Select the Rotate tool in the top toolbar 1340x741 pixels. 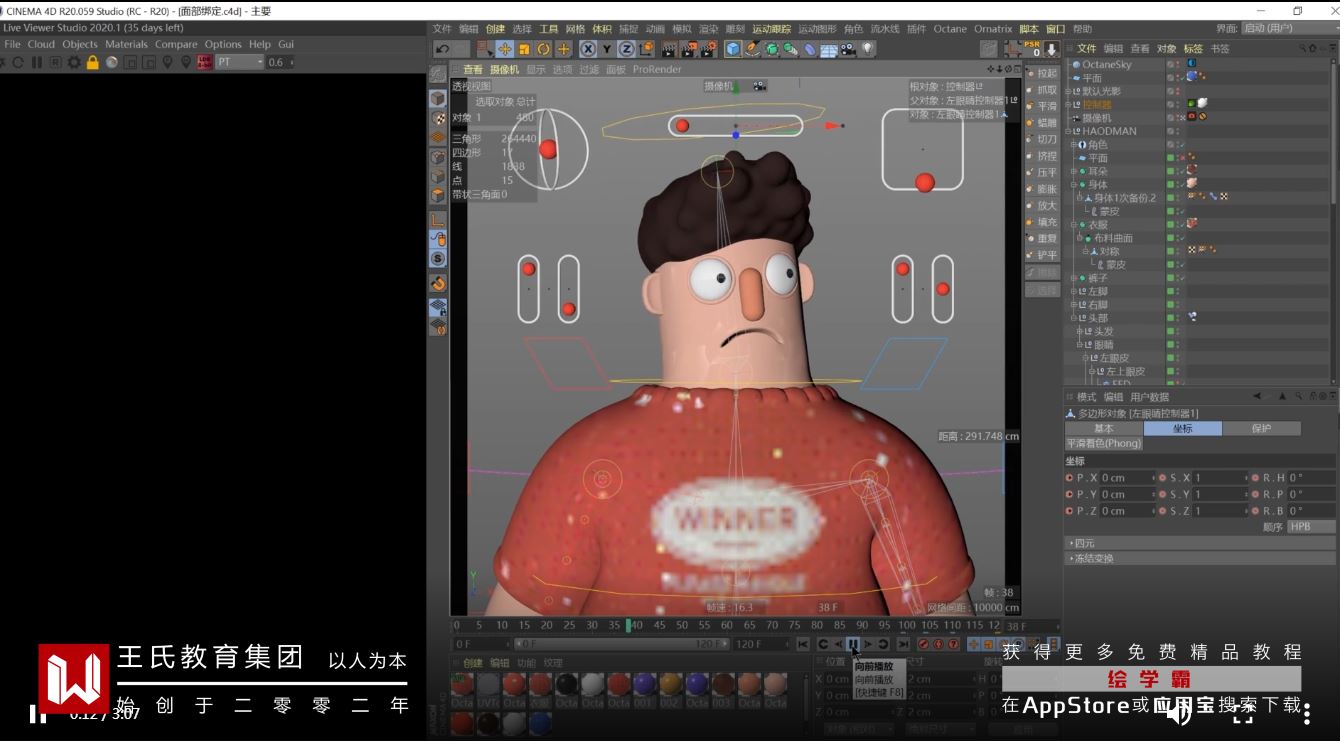(x=544, y=49)
